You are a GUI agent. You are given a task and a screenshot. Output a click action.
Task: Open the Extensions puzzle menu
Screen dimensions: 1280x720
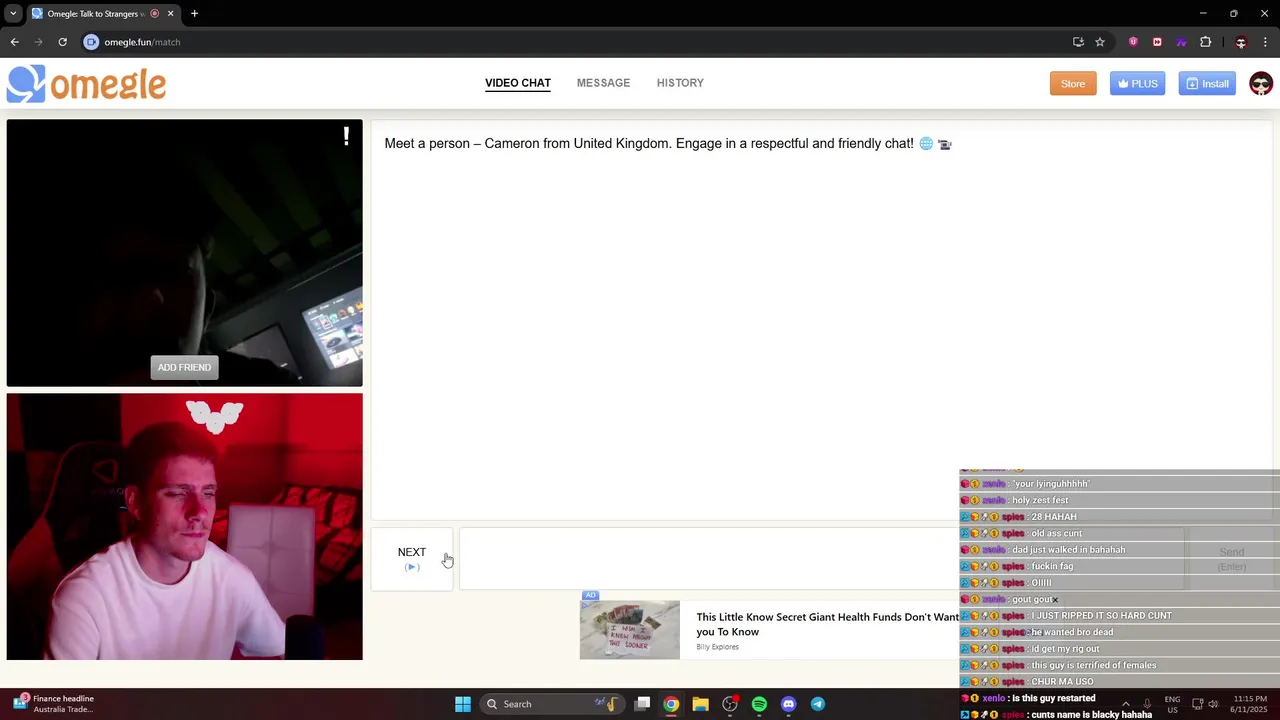1205,42
